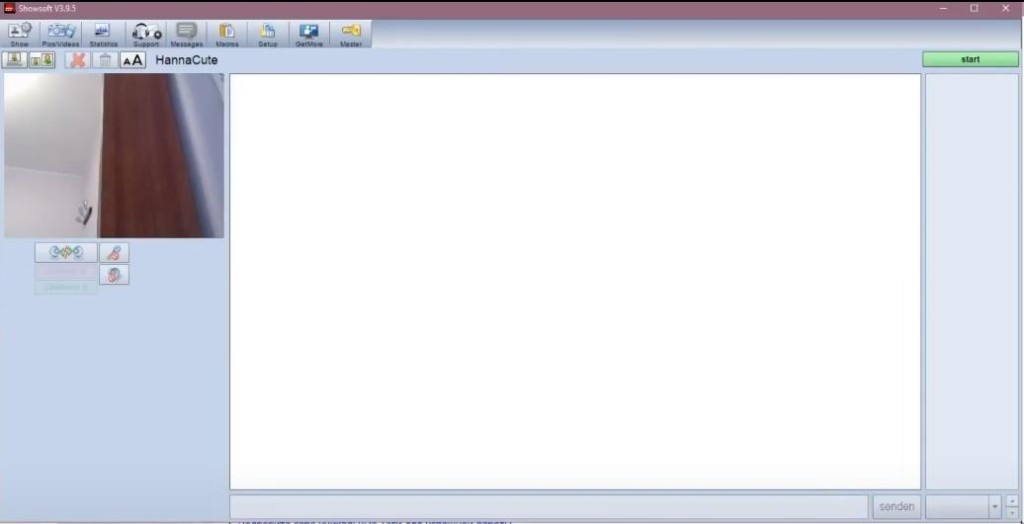Open the Show toolbar section
The image size is (1024, 524).
20,34
